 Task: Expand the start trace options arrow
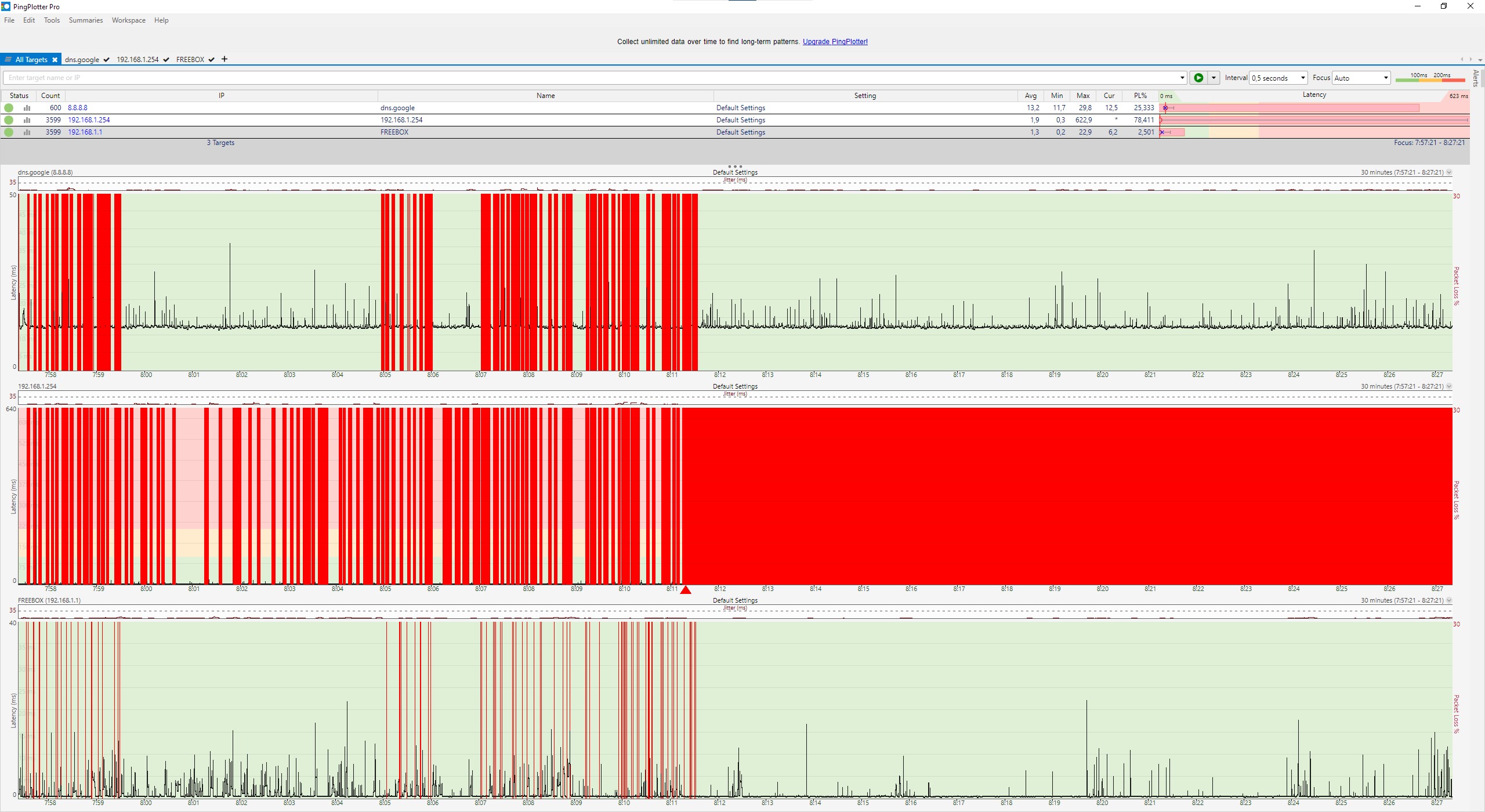pyautogui.click(x=1214, y=78)
